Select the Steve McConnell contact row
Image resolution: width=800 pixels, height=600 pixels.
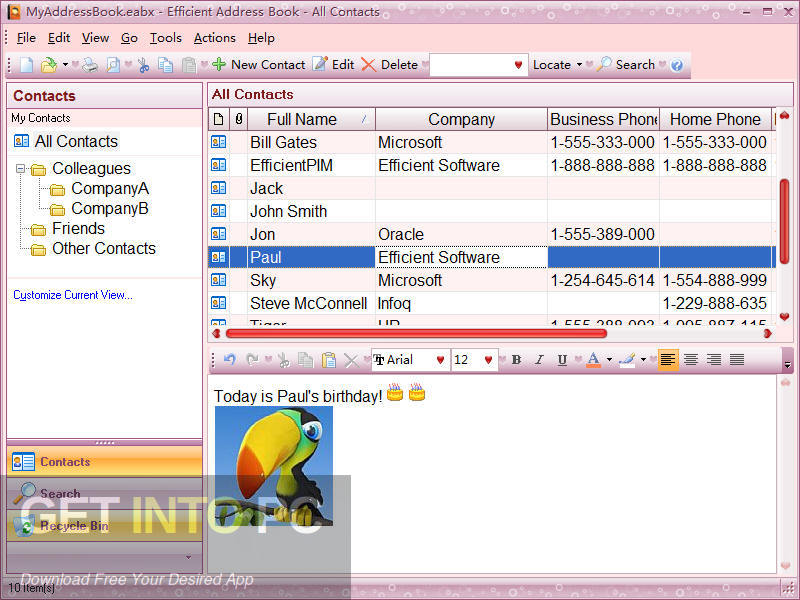click(492, 303)
